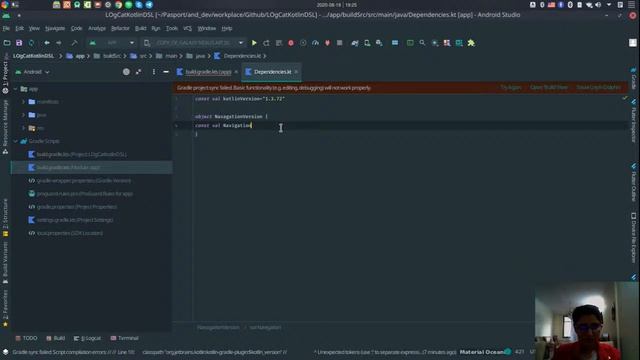Switch to build.gradle.kts (app) editor tab
This screenshot has width=640, height=360.
pos(208,72)
